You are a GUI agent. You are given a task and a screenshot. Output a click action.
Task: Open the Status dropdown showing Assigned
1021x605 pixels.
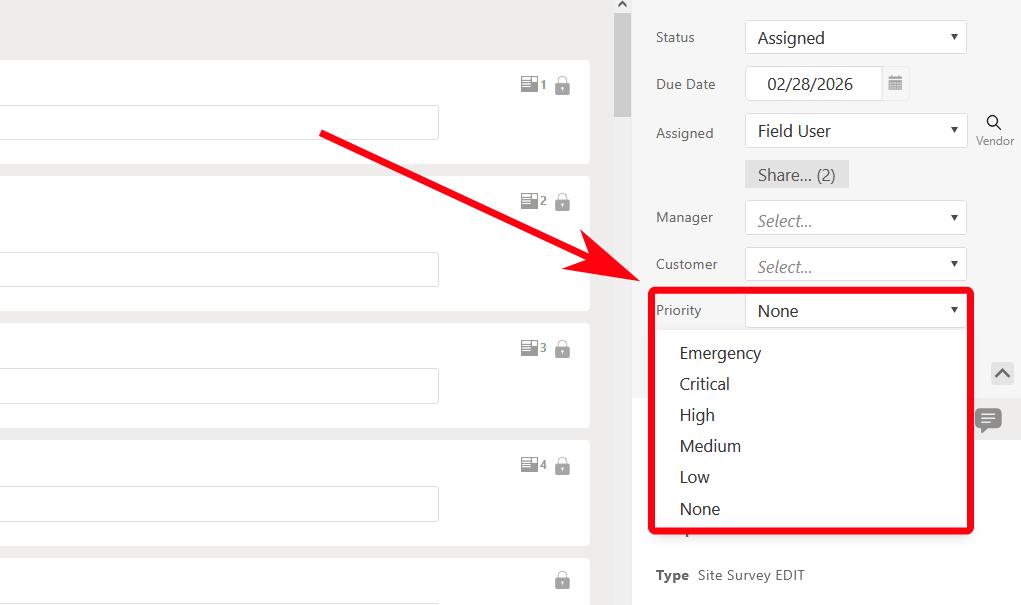click(855, 38)
